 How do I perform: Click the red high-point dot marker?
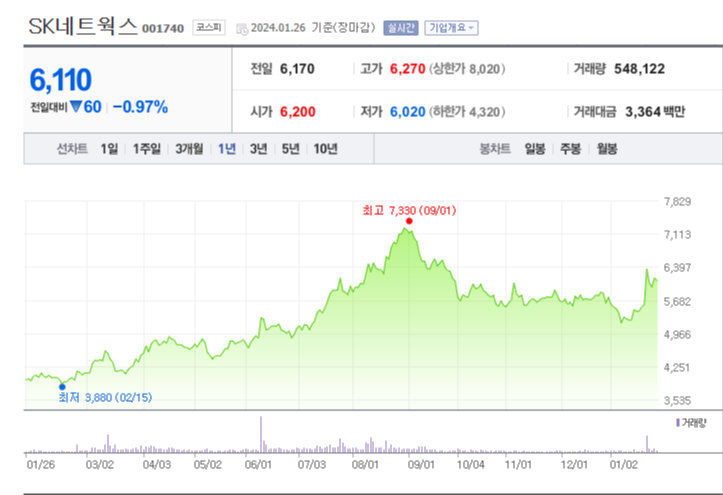point(409,221)
